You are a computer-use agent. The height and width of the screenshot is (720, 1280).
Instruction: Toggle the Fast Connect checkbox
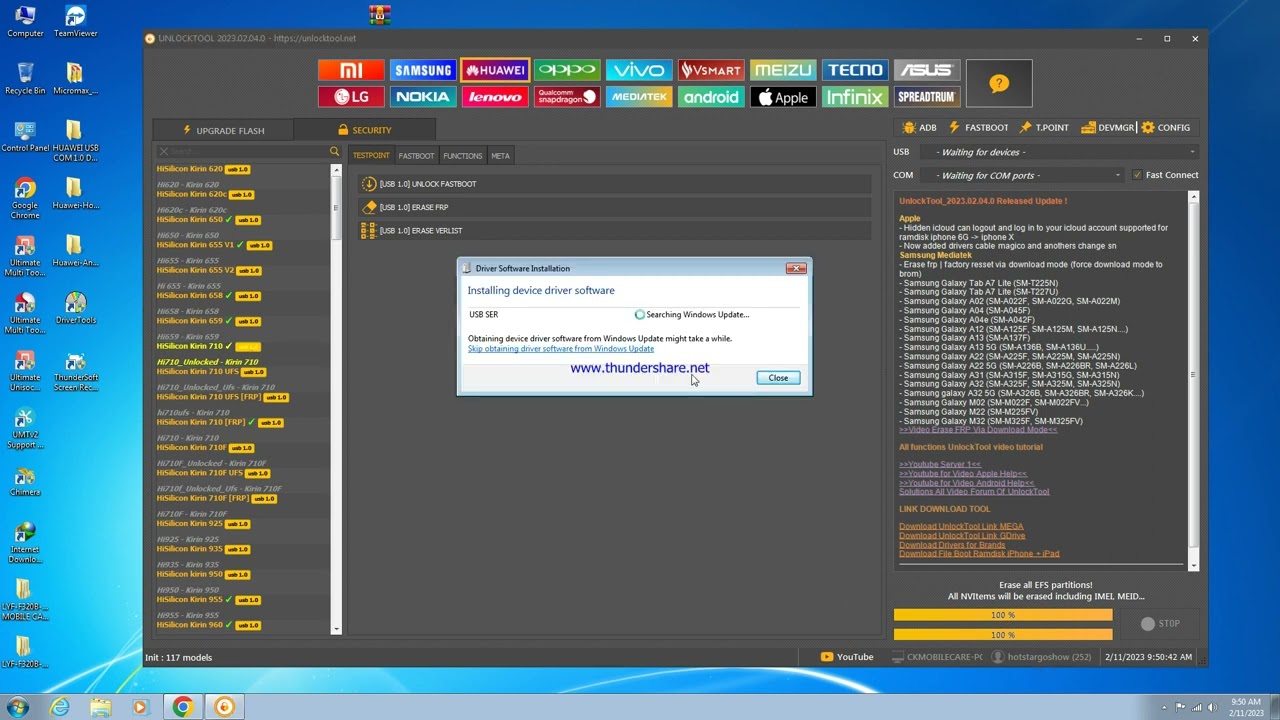pos(1137,175)
